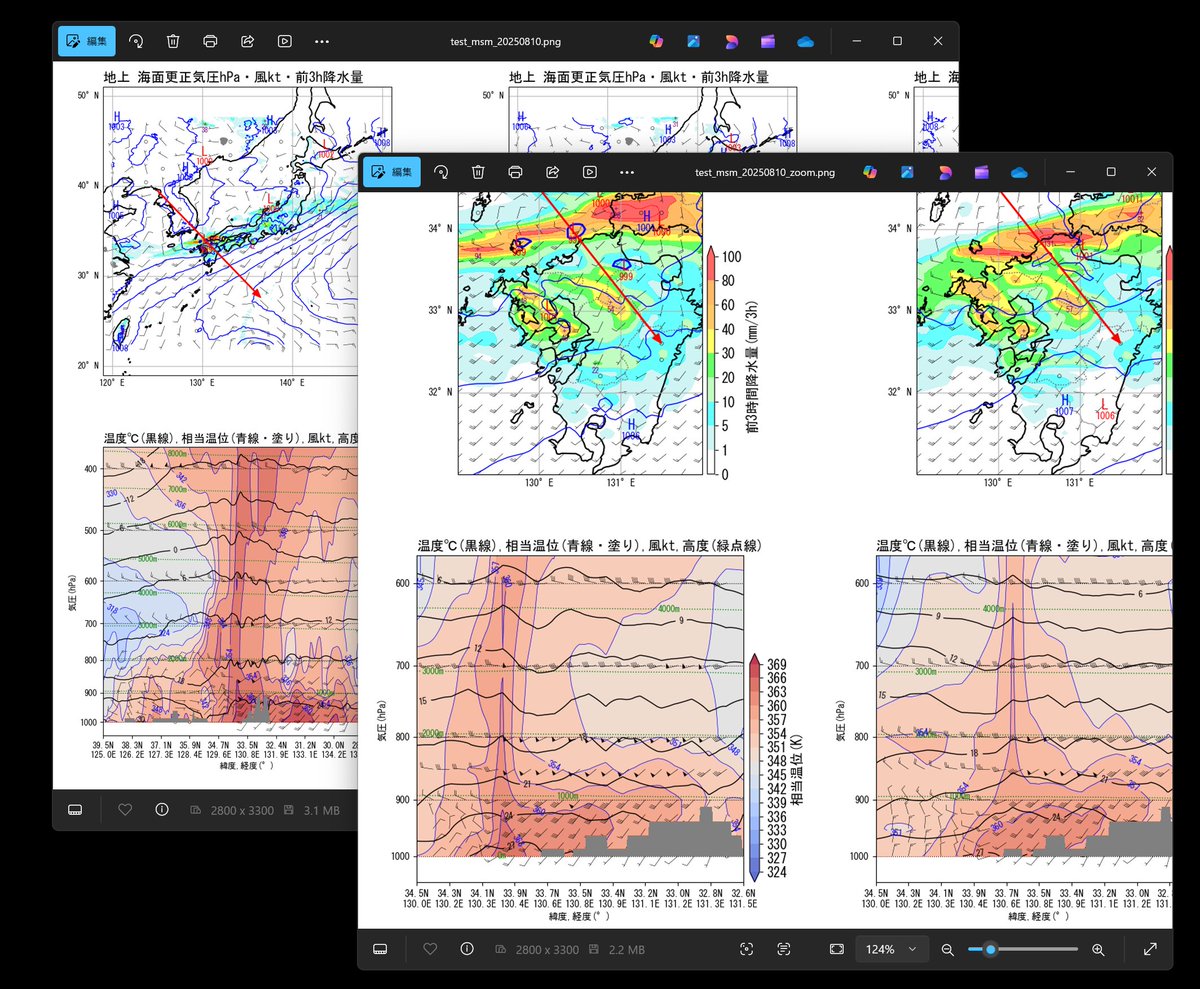Add zoom.png image to favorites
Viewport: 1200px width, 989px height.
pos(430,949)
